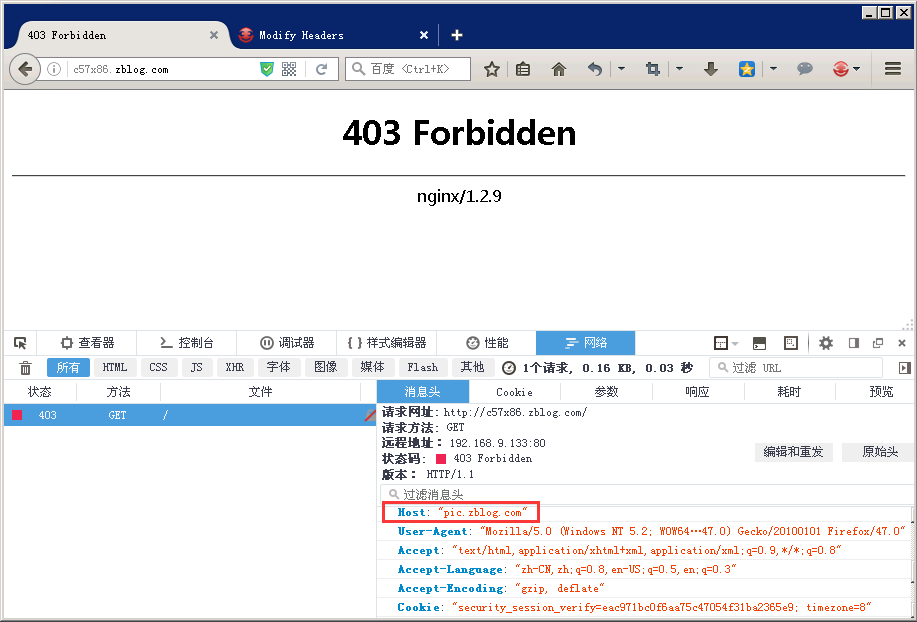
Task: Toggle the JS request filter
Action: coord(197,368)
